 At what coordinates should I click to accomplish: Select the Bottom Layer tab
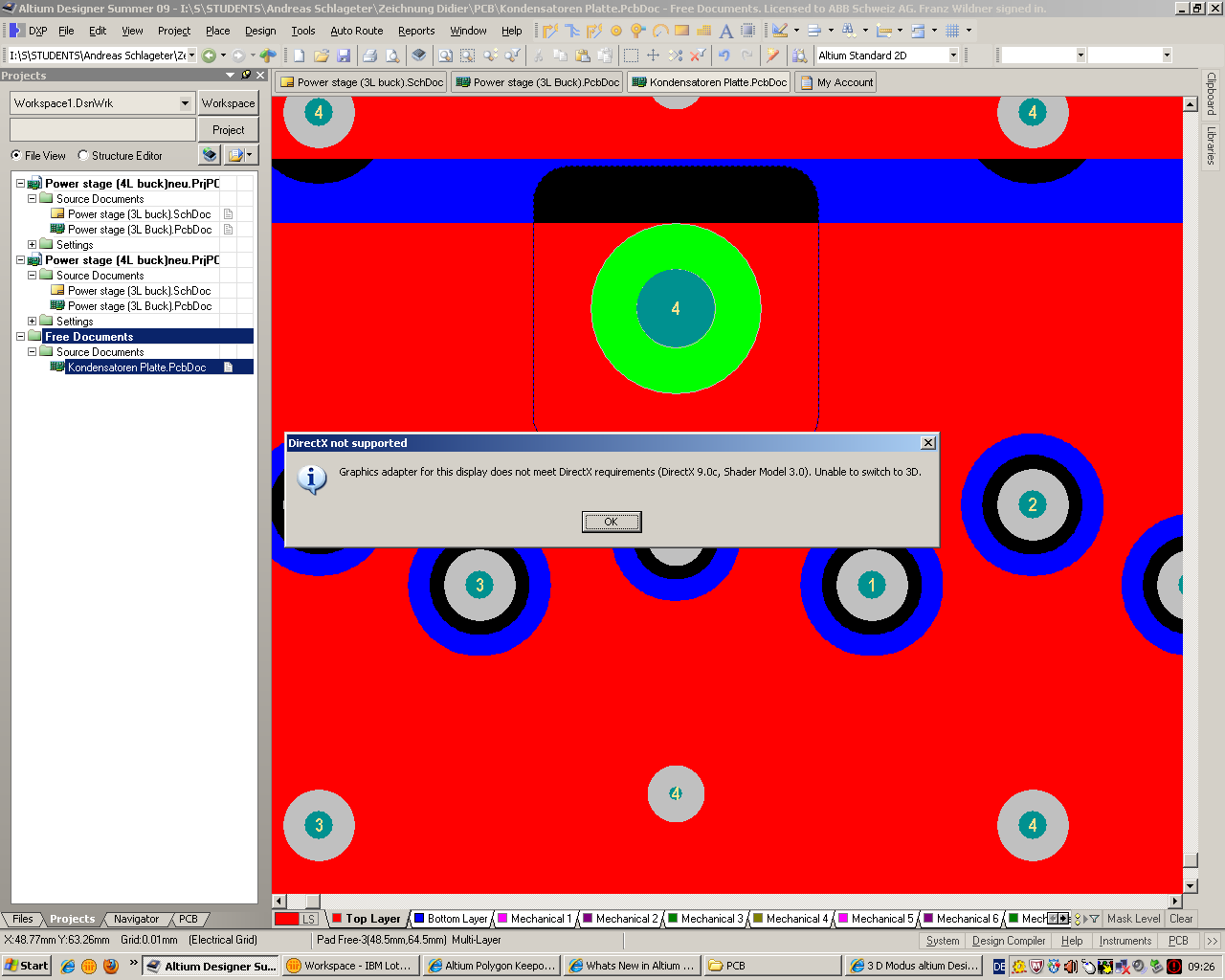coord(450,919)
